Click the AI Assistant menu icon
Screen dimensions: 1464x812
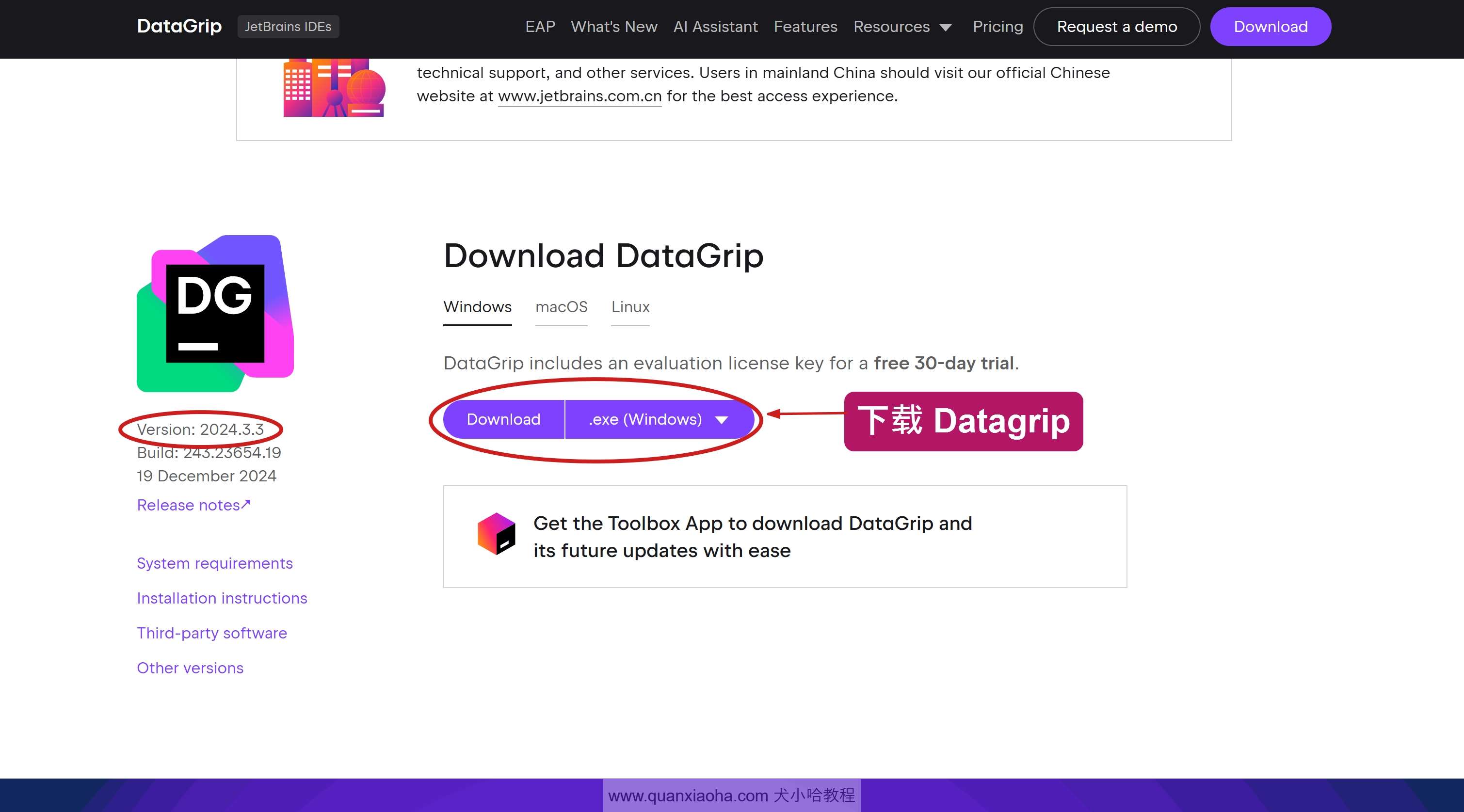click(x=716, y=26)
